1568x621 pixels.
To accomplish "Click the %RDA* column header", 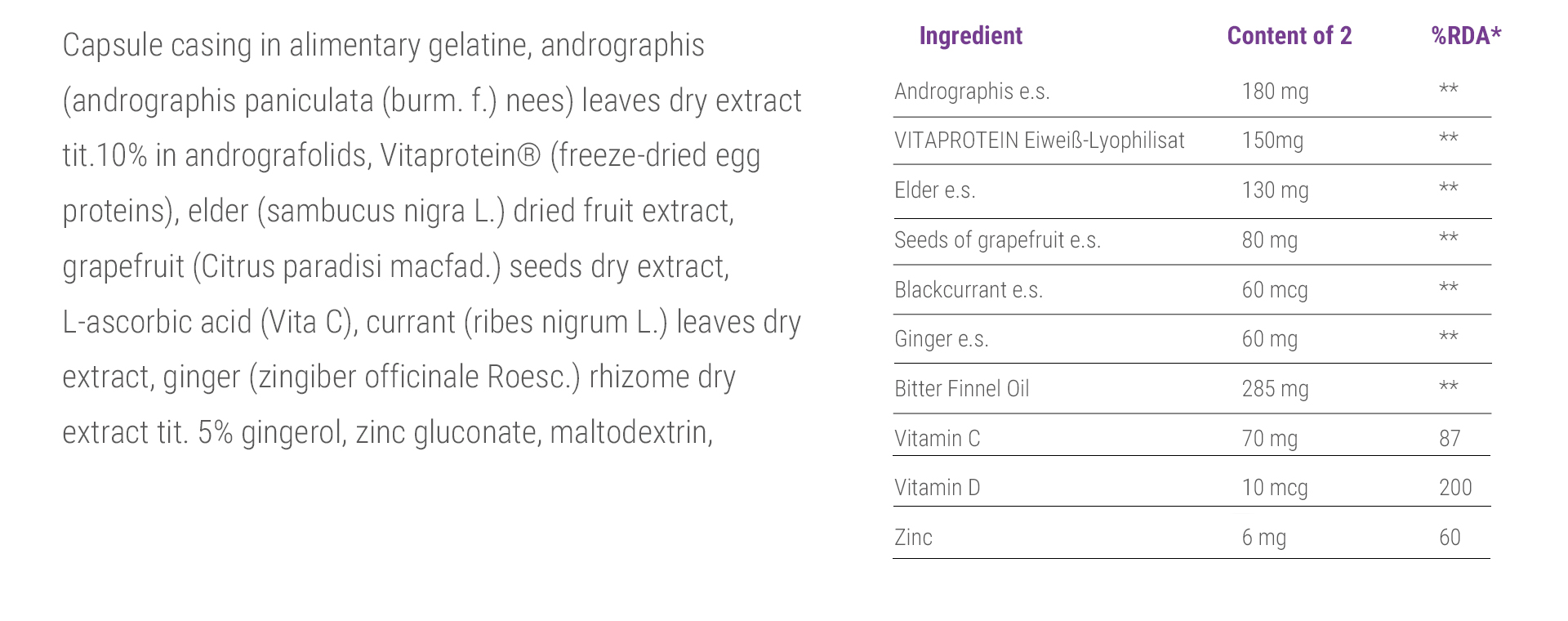I will (x=1466, y=36).
